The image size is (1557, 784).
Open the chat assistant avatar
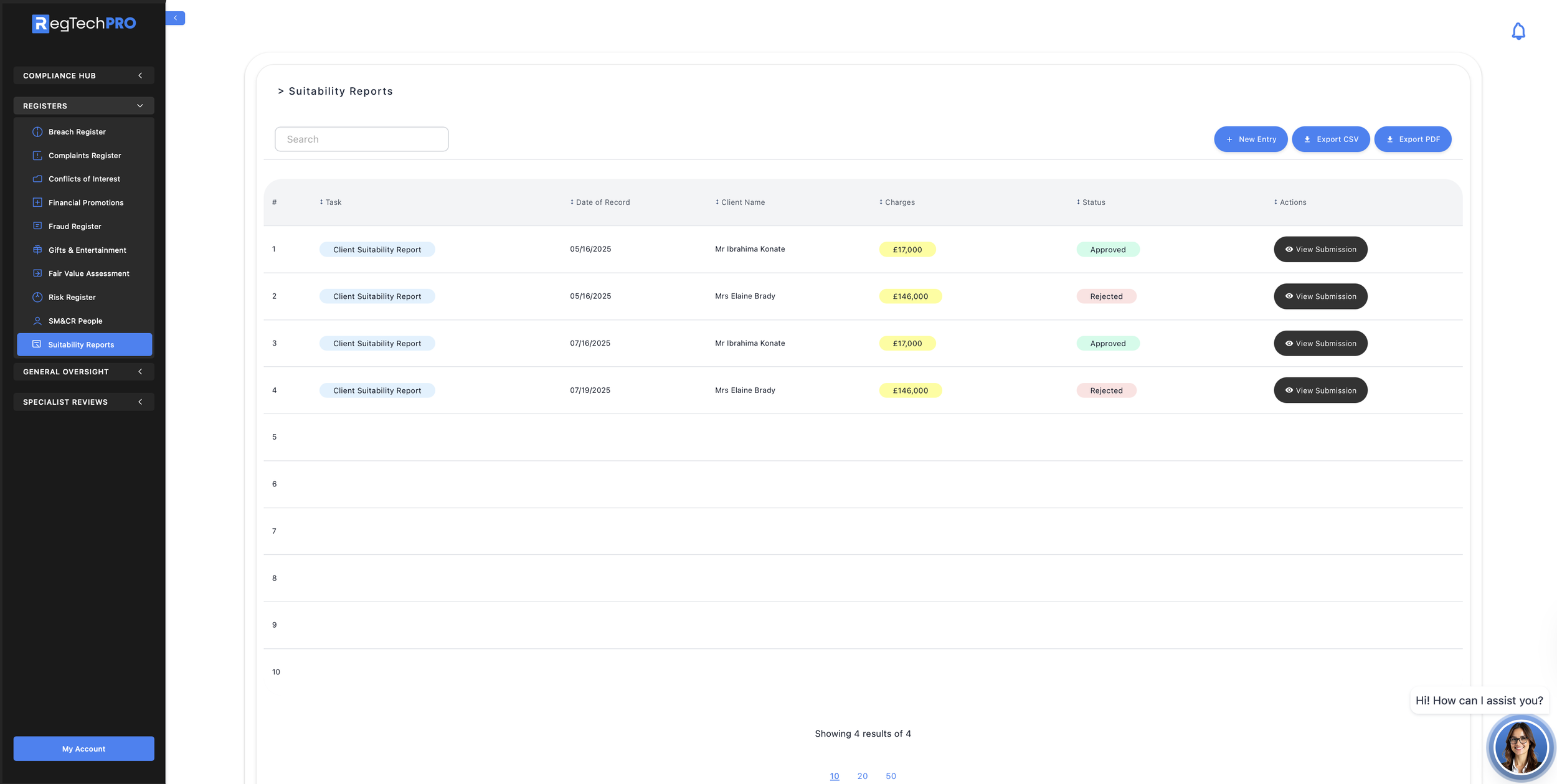(1520, 747)
